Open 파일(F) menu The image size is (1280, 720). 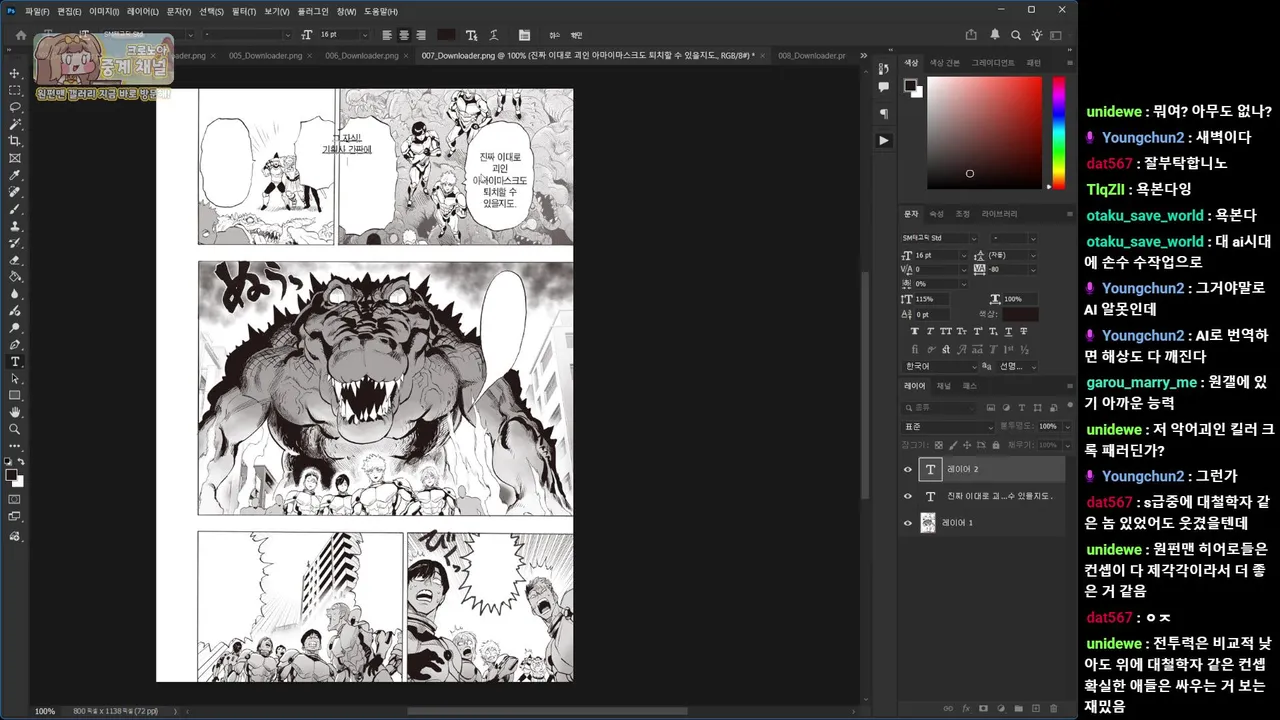pos(37,11)
